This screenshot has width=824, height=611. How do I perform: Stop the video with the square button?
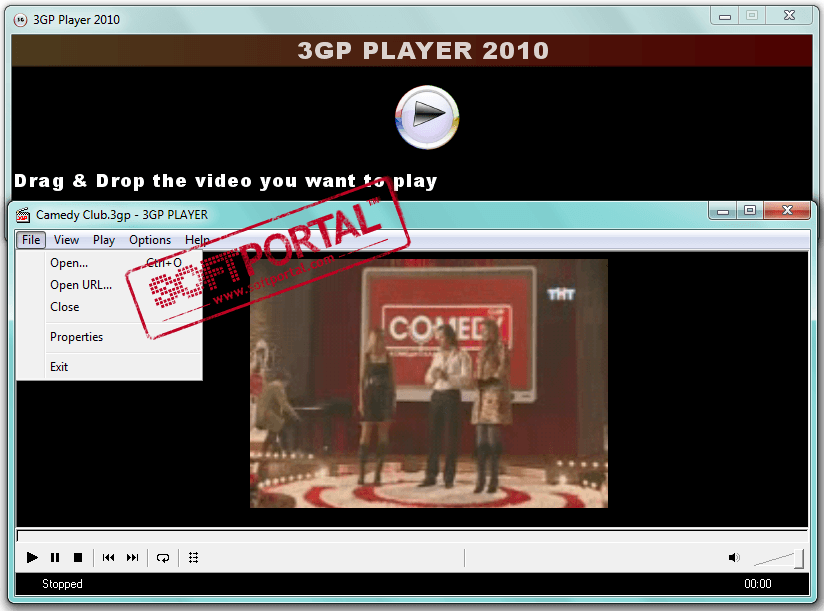(x=78, y=557)
